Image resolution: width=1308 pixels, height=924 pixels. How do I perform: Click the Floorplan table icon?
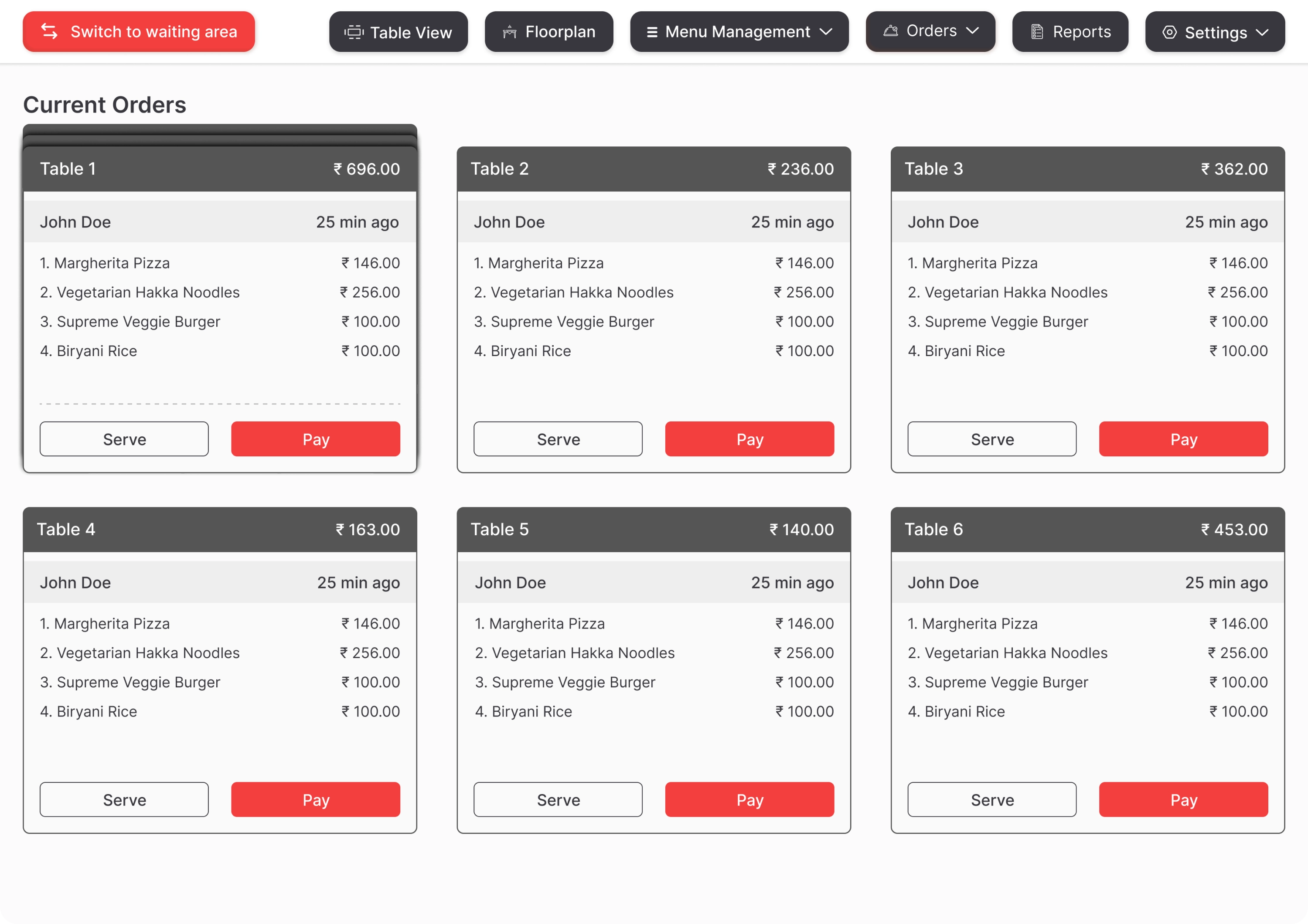[509, 32]
